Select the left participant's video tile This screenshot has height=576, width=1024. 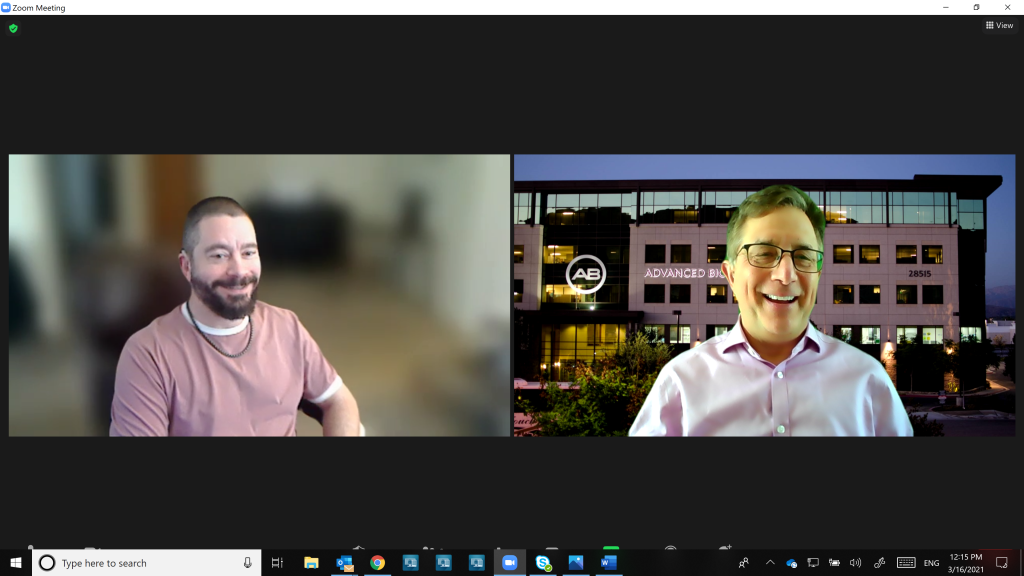[259, 295]
